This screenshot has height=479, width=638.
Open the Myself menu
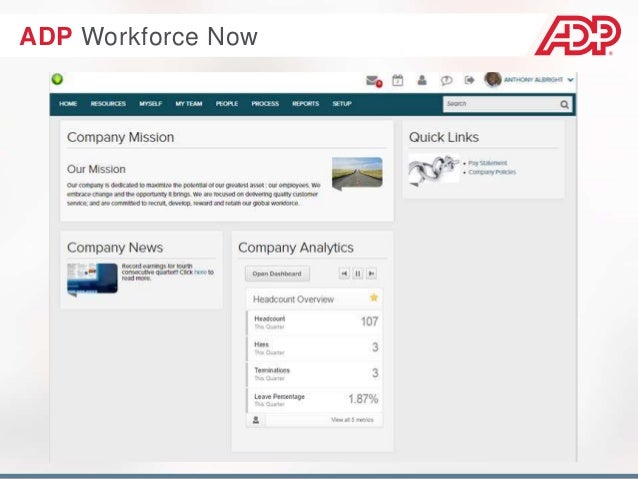click(x=151, y=104)
